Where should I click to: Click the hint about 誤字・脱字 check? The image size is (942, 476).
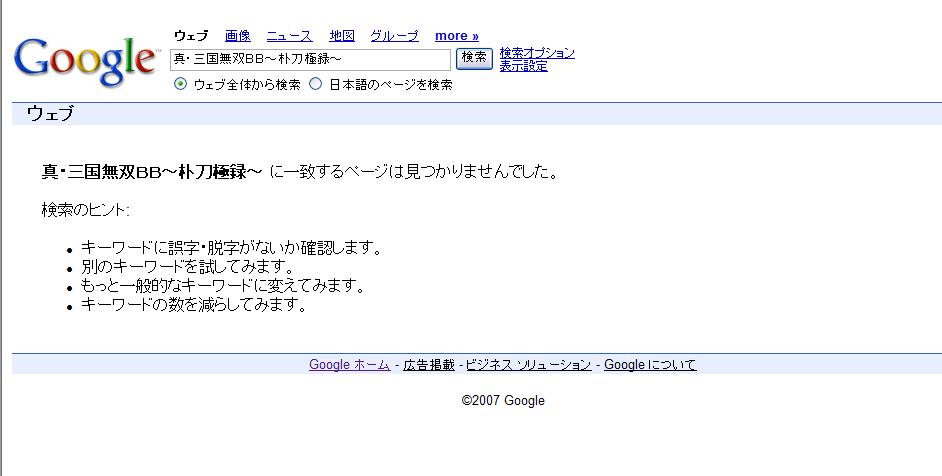coord(231,248)
